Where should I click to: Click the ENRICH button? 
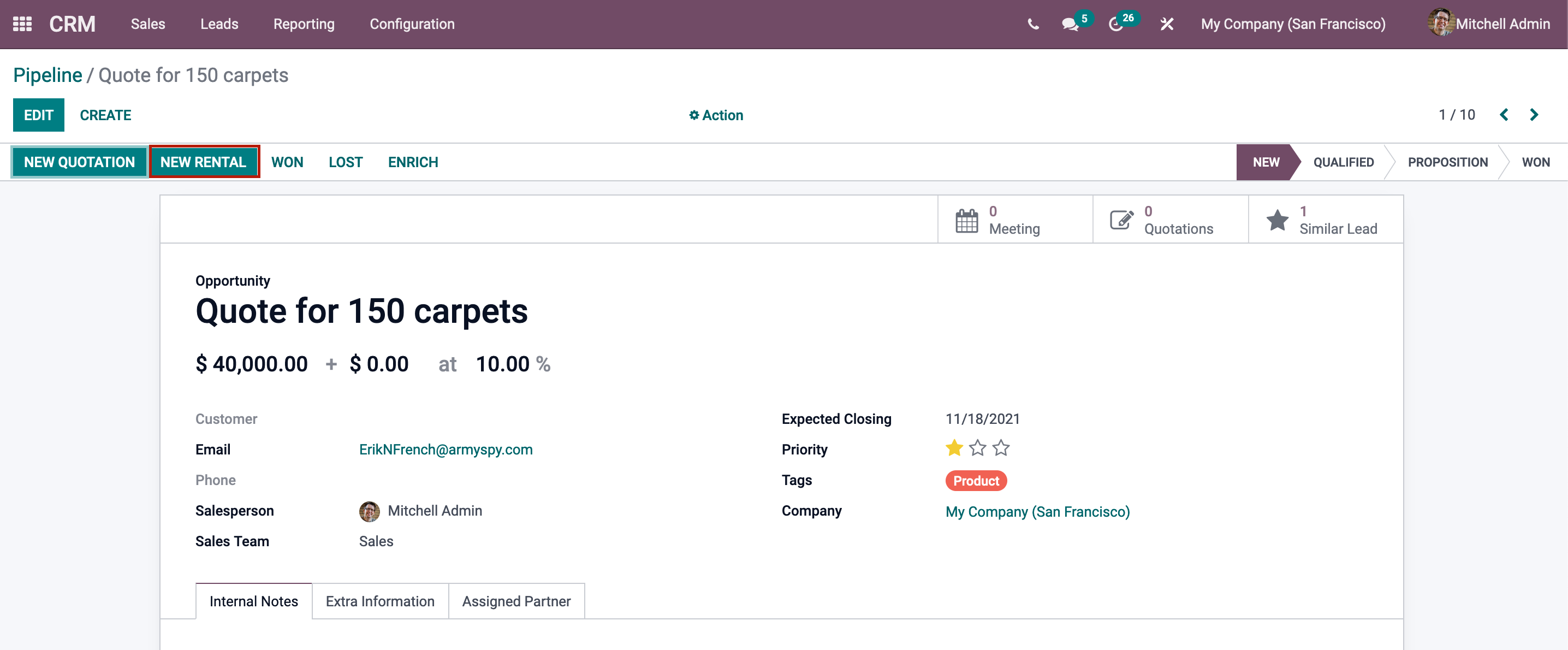click(413, 162)
